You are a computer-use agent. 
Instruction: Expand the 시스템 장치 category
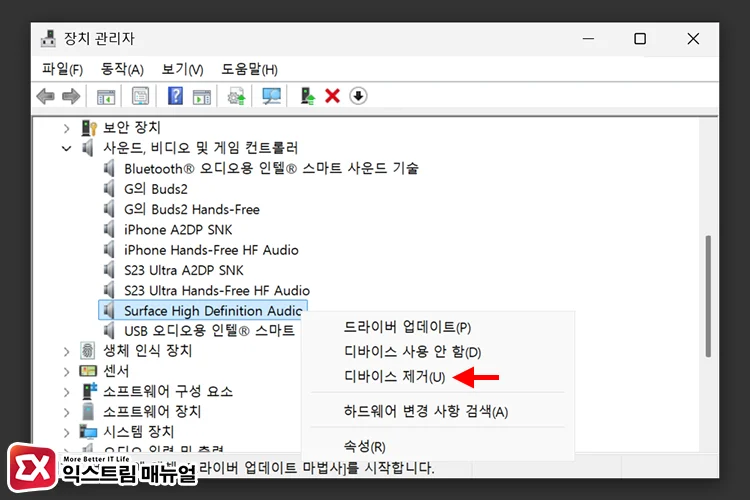point(66,433)
